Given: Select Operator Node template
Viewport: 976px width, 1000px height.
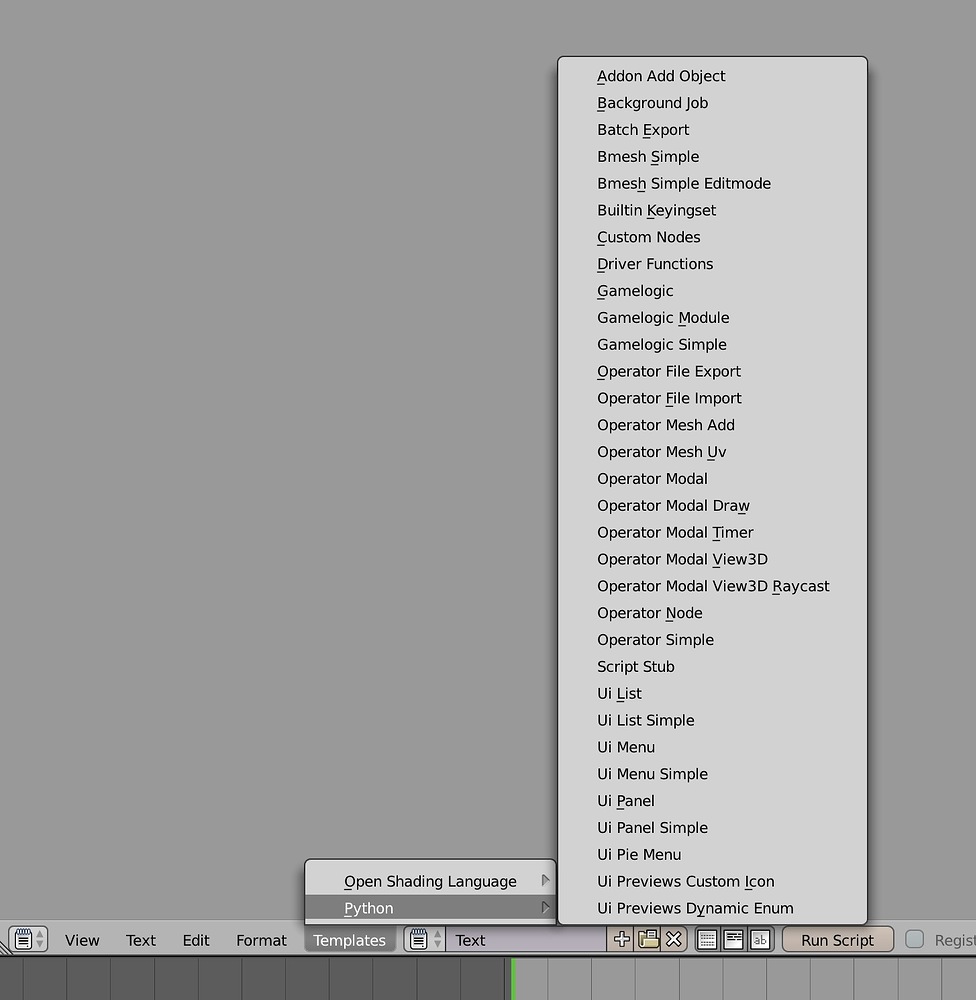Looking at the screenshot, I should [x=713, y=612].
